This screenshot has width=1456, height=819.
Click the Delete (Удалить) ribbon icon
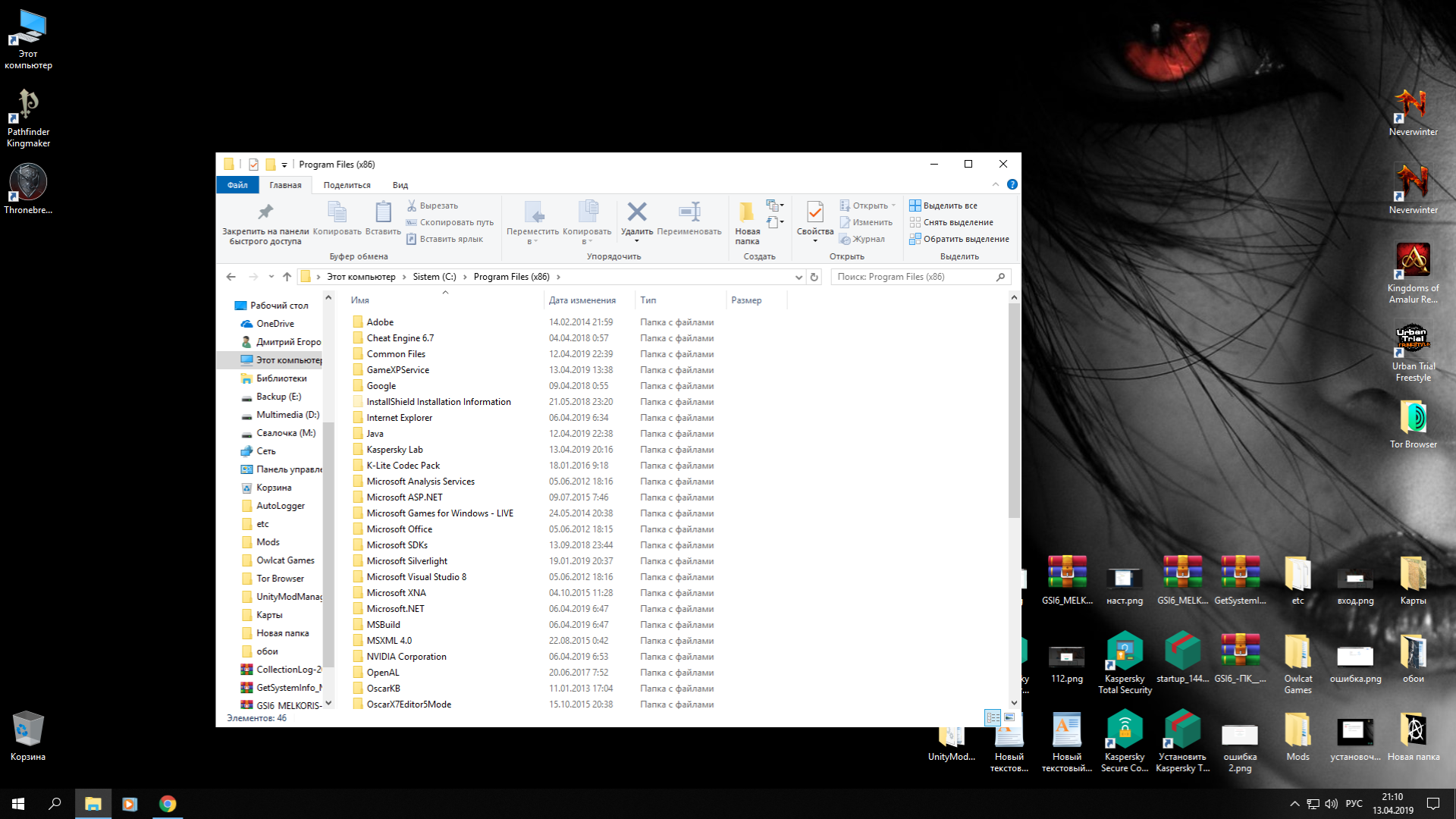click(x=637, y=212)
